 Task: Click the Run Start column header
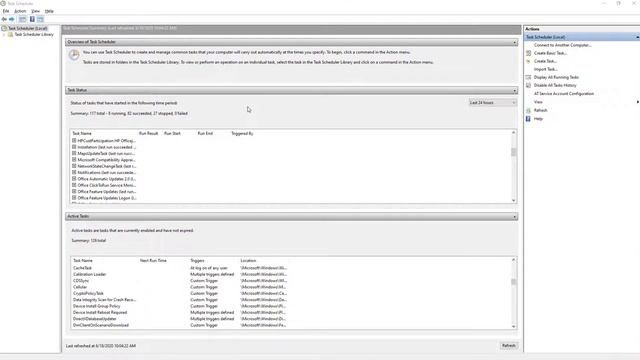pos(172,133)
